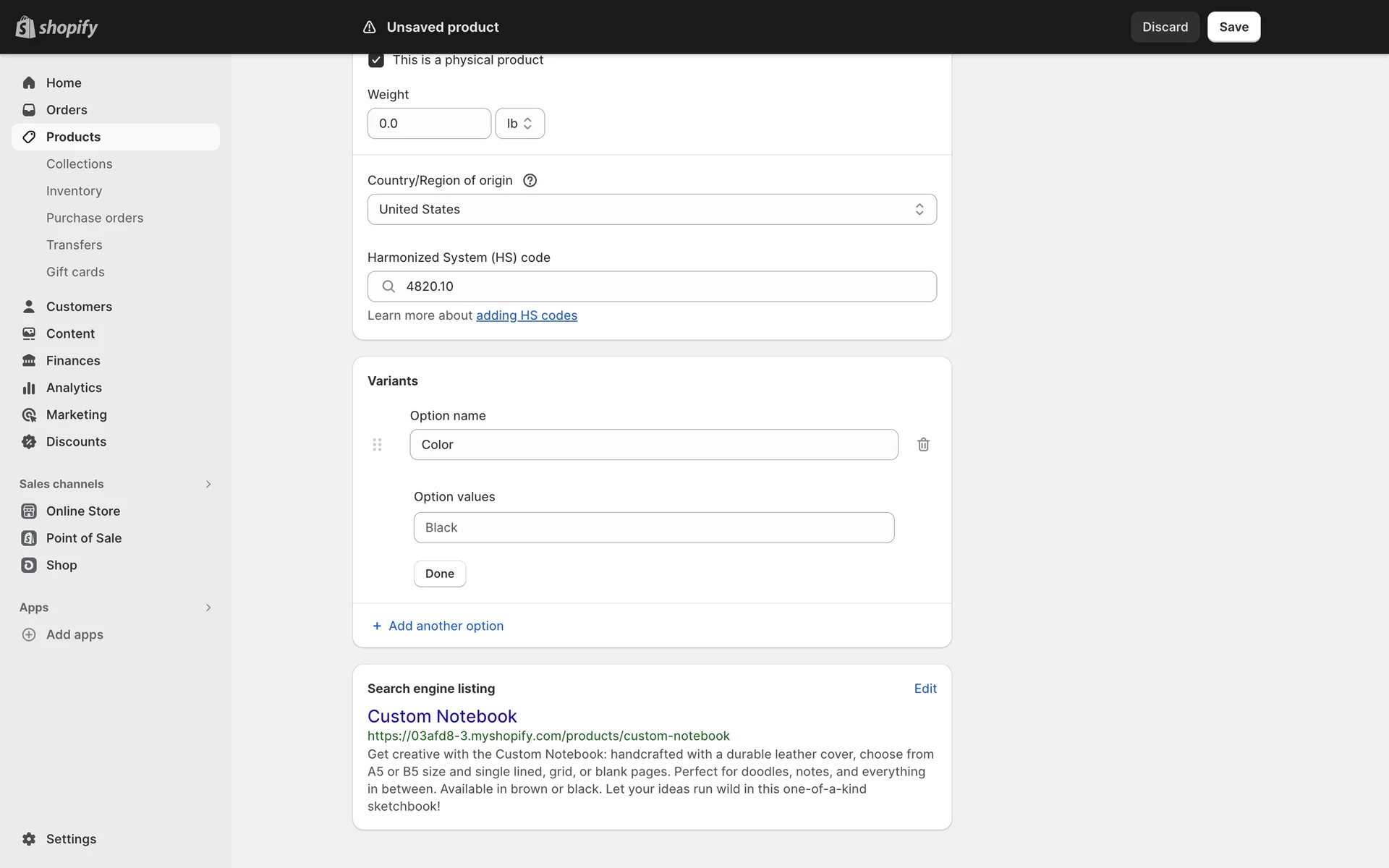Viewport: 1389px width, 868px height.
Task: Expand the Sales channels section
Action: pyautogui.click(x=208, y=484)
